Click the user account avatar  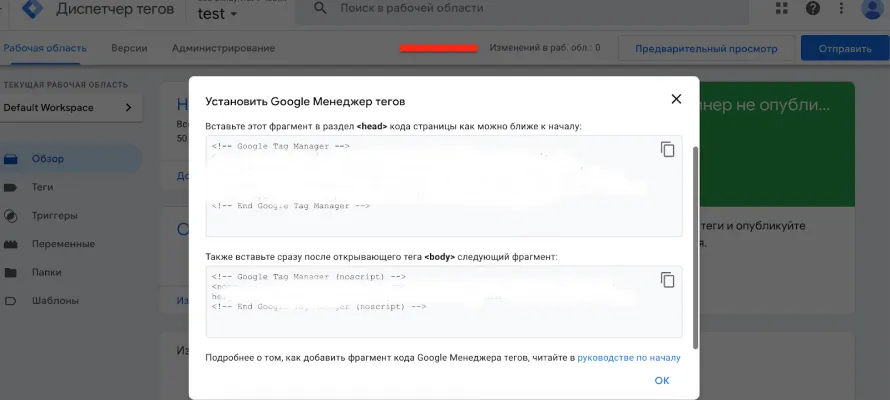[872, 9]
